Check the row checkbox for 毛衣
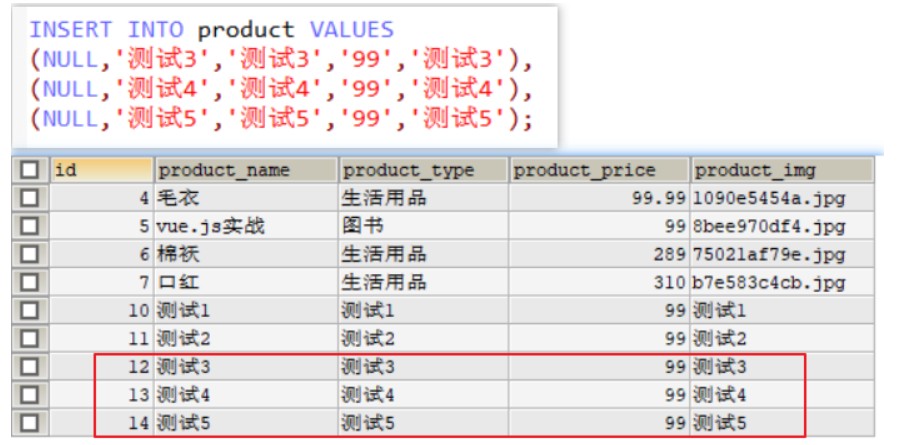This screenshot has height=445, width=914. click(29, 198)
